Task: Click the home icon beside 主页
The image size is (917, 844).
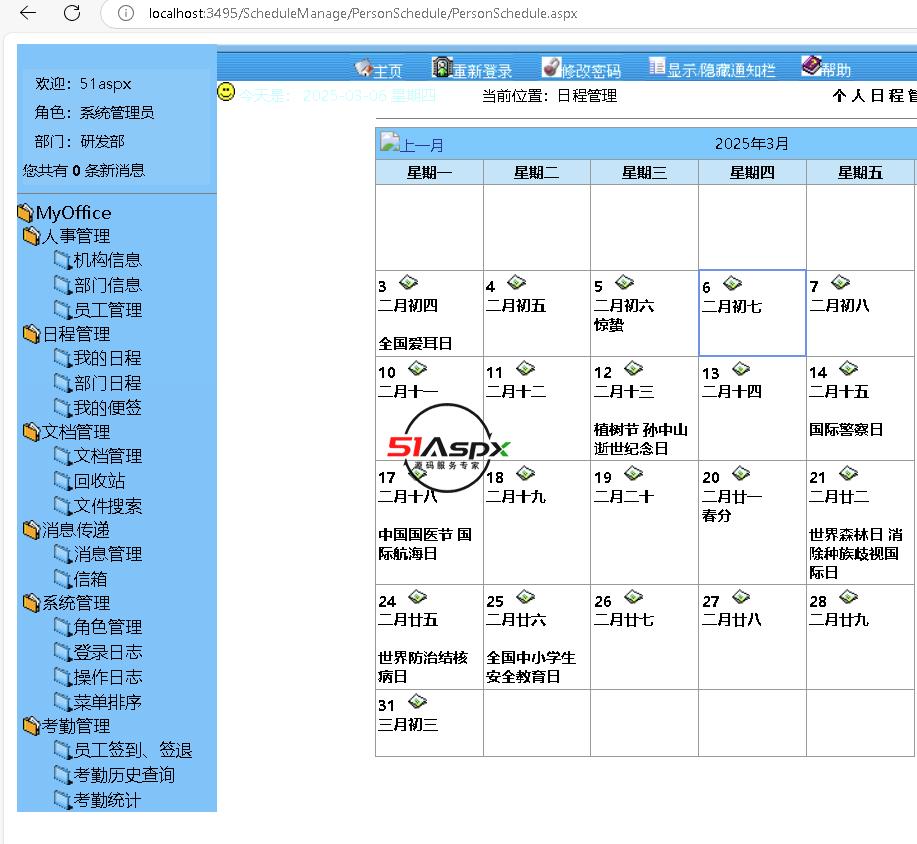Action: [363, 68]
